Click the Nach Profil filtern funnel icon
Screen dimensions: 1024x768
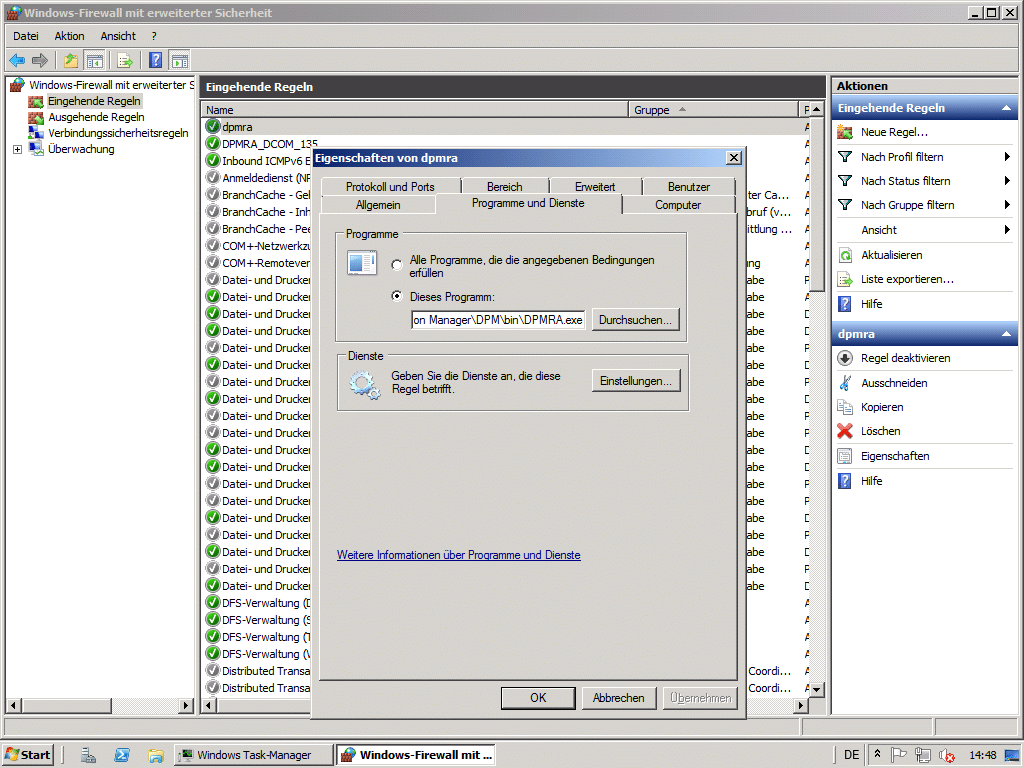tap(845, 157)
